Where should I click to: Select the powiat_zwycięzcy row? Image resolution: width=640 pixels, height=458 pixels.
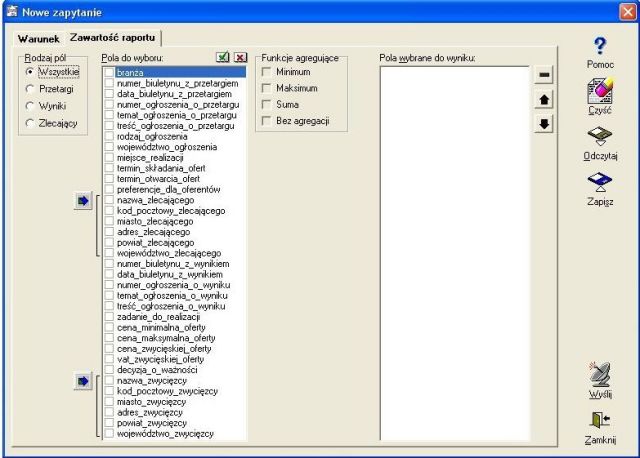[175, 423]
